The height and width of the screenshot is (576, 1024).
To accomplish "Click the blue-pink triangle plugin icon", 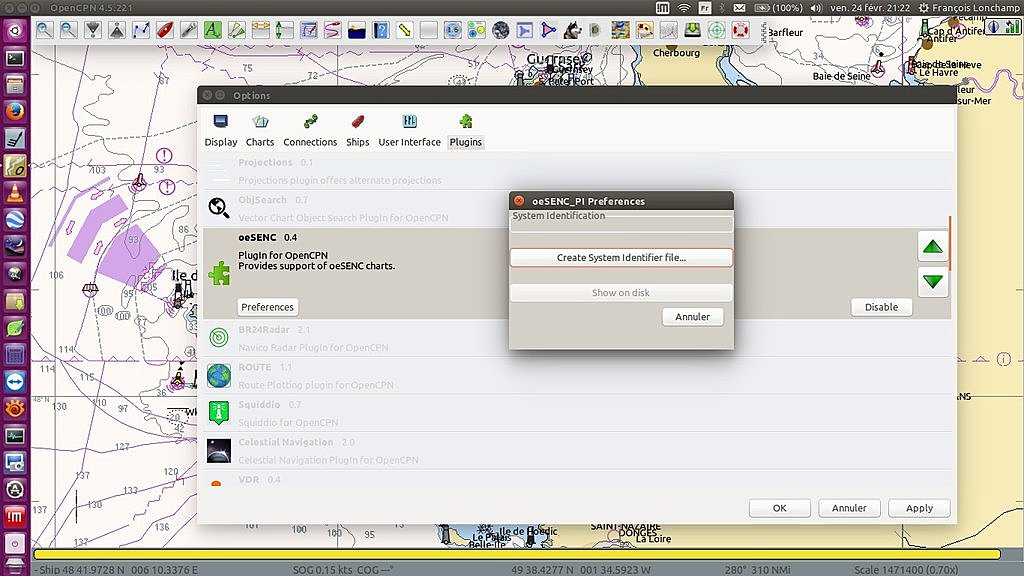I will tap(549, 30).
